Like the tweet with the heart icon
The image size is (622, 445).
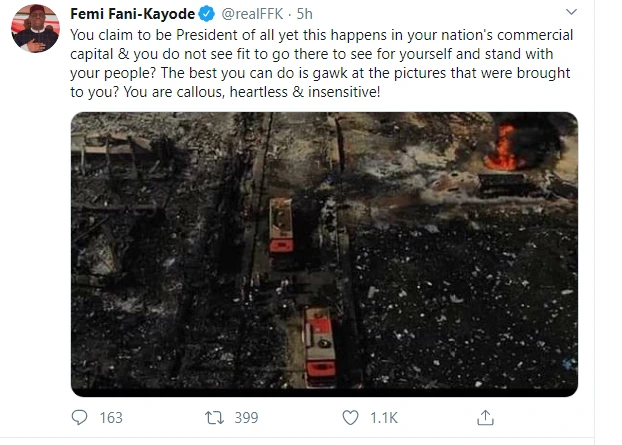[x=350, y=418]
